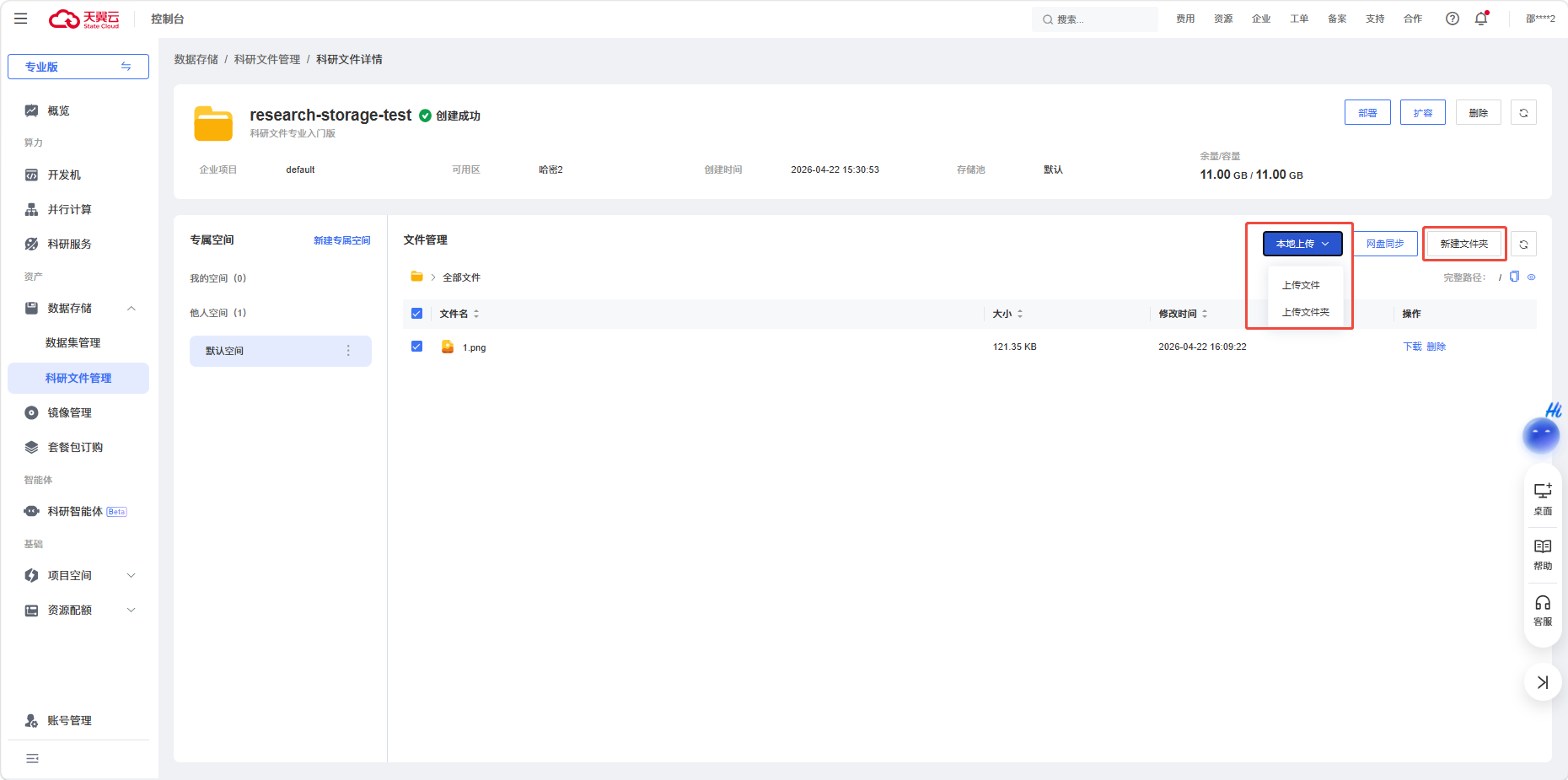The width and height of the screenshot is (1568, 780).
Task: Open the help question mark icon
Action: tap(1452, 19)
